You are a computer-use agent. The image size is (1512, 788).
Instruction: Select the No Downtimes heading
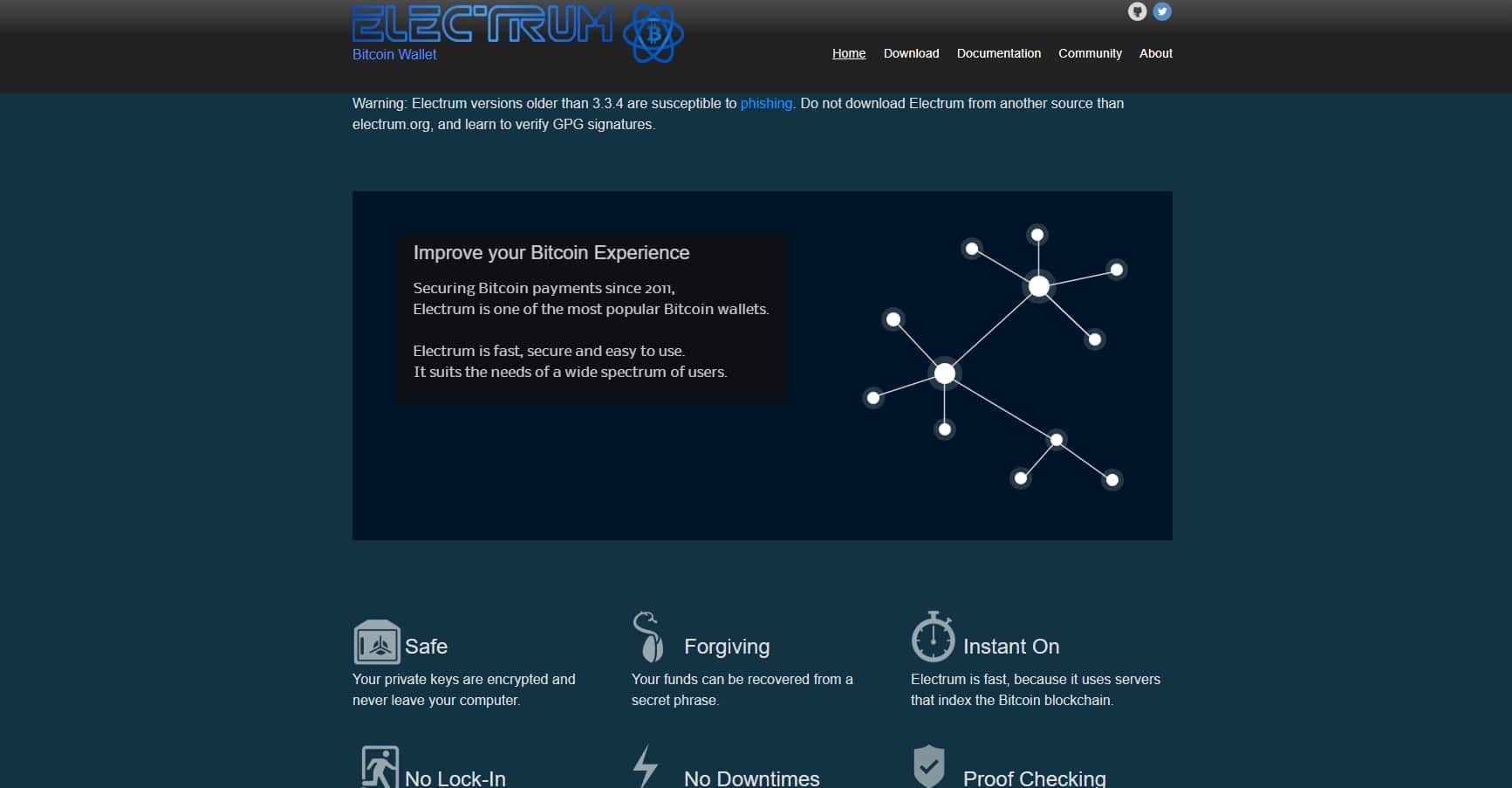pos(752,778)
